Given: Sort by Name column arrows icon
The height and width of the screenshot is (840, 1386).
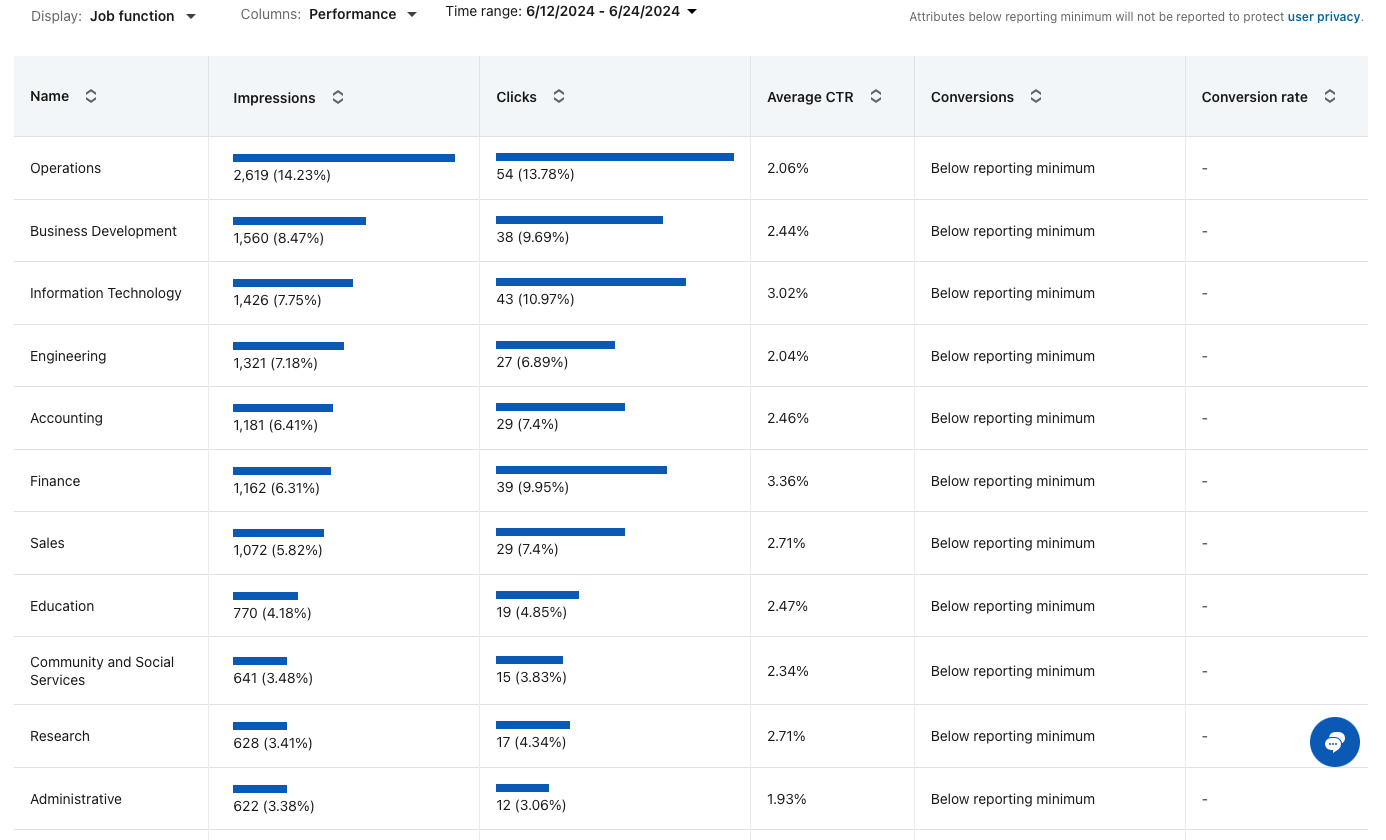Looking at the screenshot, I should point(91,96).
